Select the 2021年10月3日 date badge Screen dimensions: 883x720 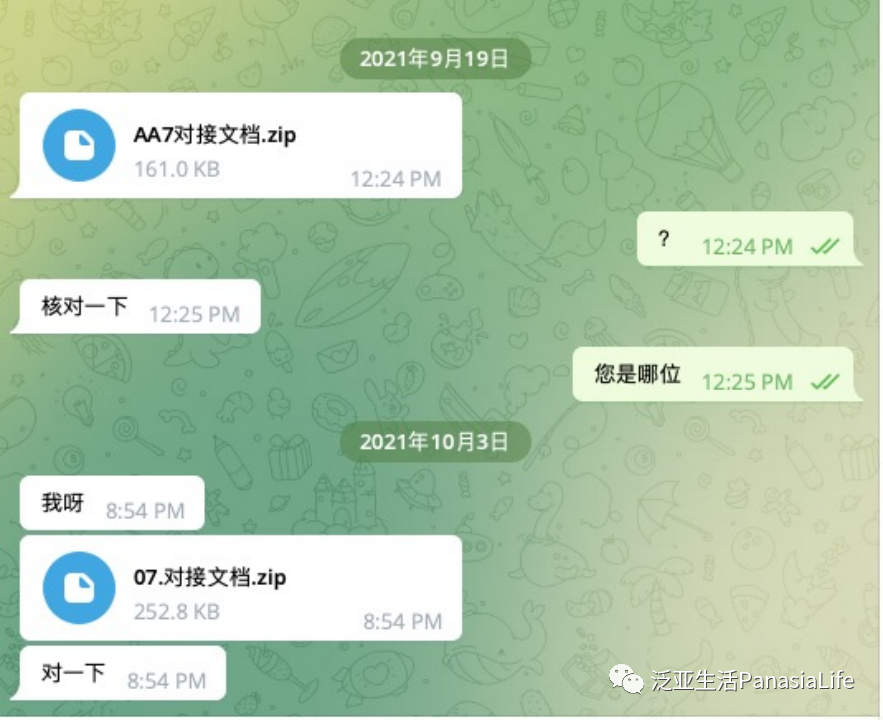tap(435, 442)
